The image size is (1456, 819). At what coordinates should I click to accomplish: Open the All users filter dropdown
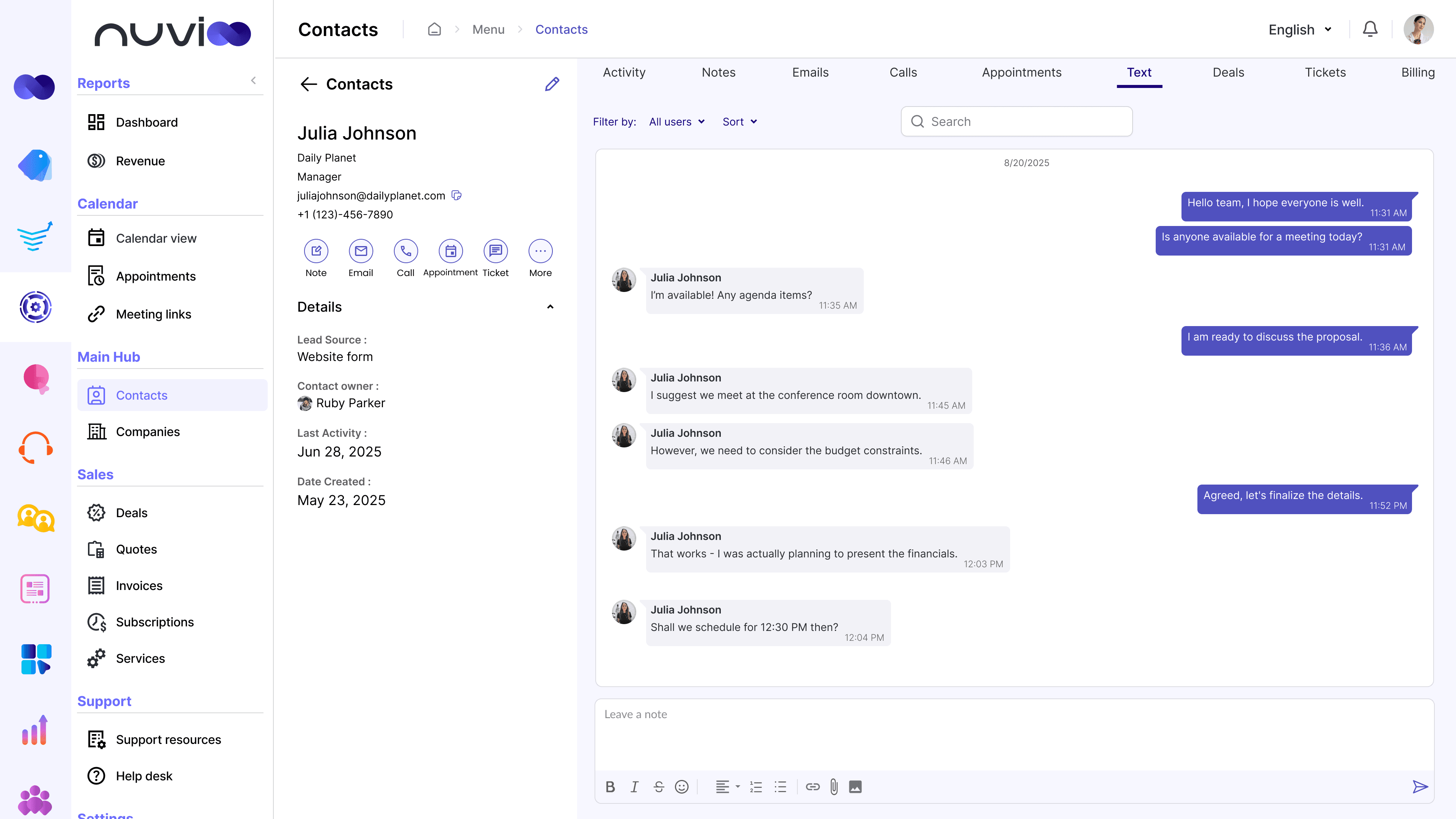pyautogui.click(x=676, y=121)
